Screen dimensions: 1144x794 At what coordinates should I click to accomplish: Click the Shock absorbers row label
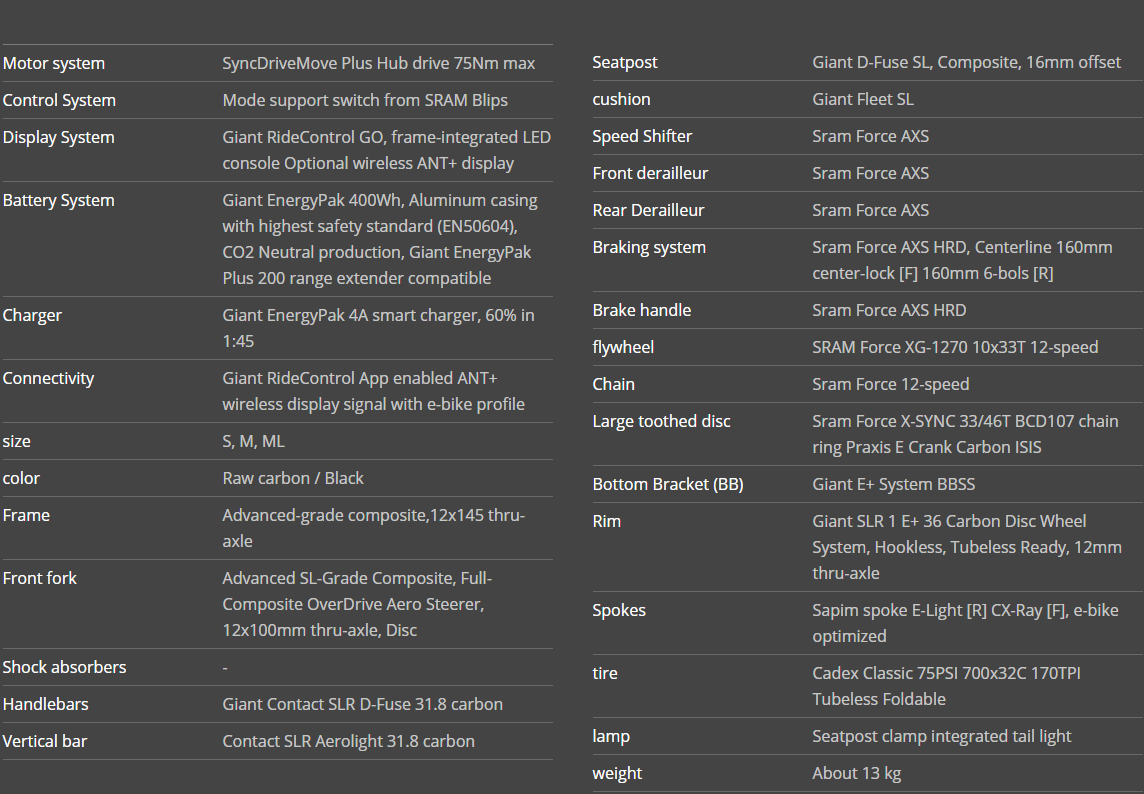pyautogui.click(x=64, y=668)
